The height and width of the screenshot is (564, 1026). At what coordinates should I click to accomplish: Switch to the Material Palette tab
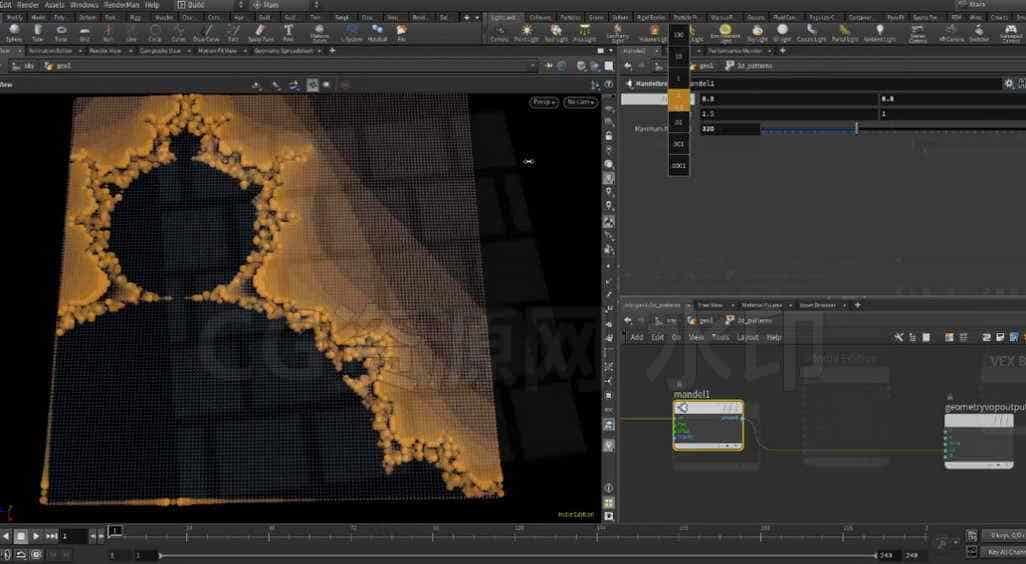762,305
